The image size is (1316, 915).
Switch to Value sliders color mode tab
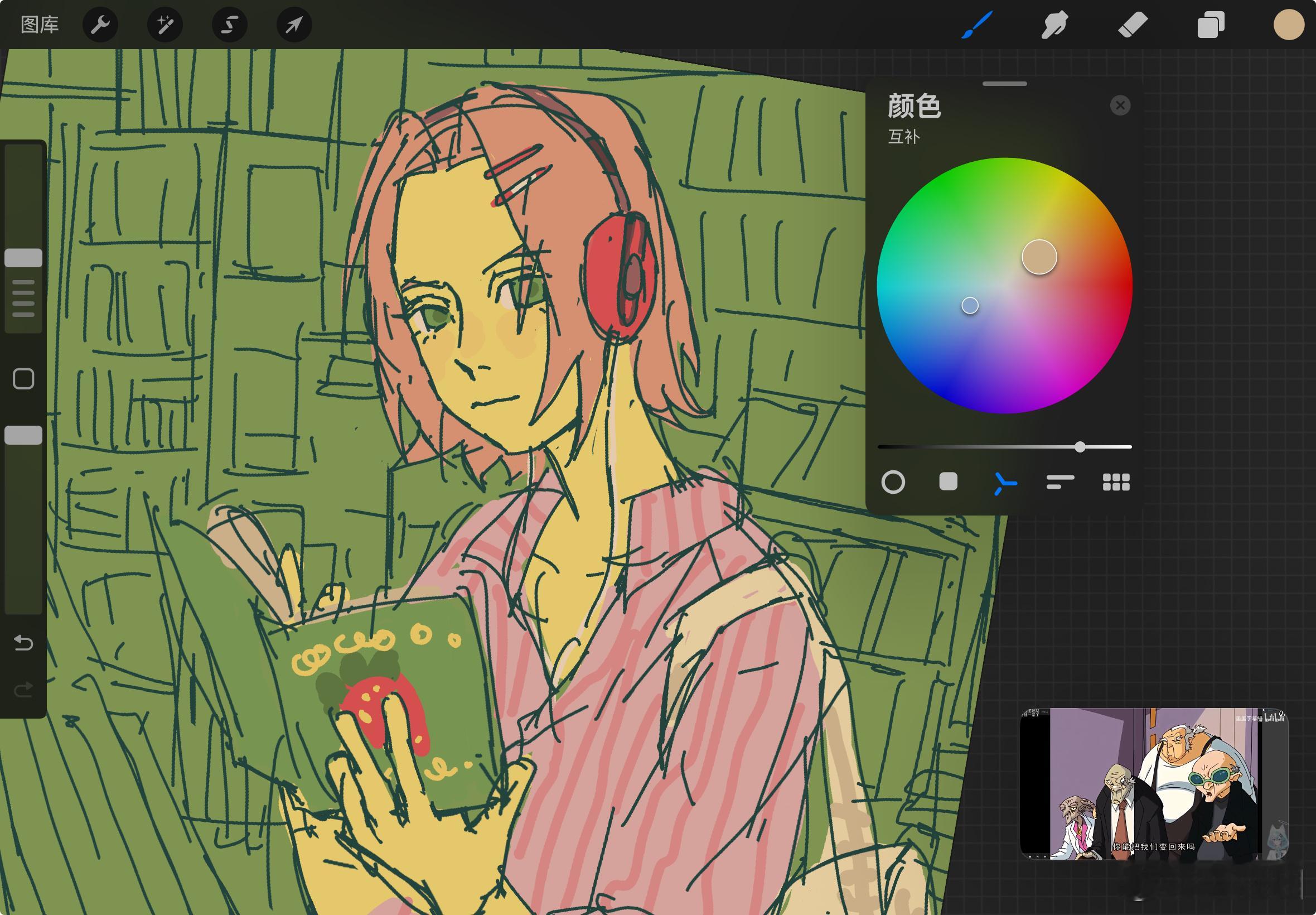tap(1060, 481)
